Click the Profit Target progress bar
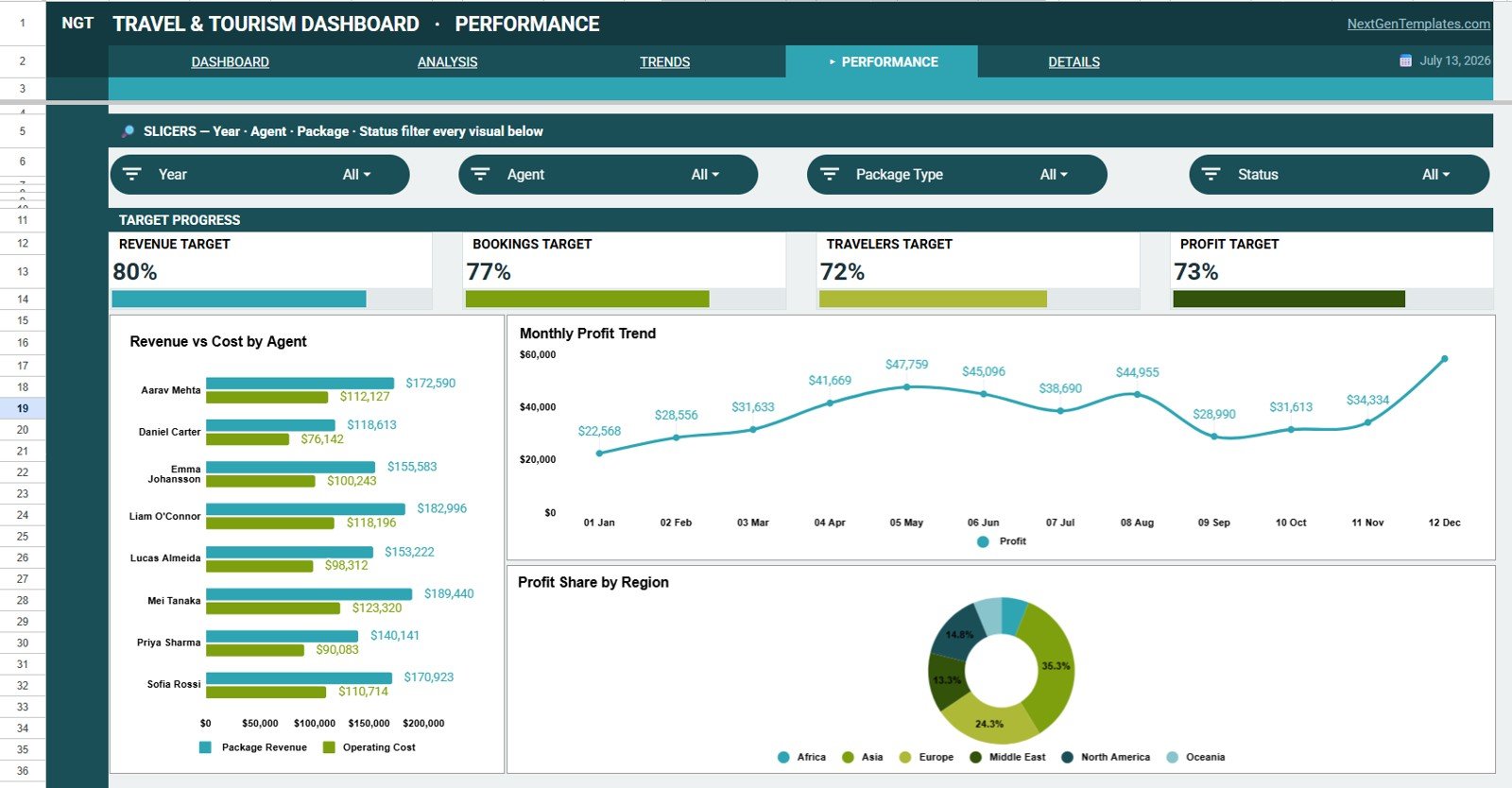This screenshot has height=788, width=1512. coord(1289,299)
